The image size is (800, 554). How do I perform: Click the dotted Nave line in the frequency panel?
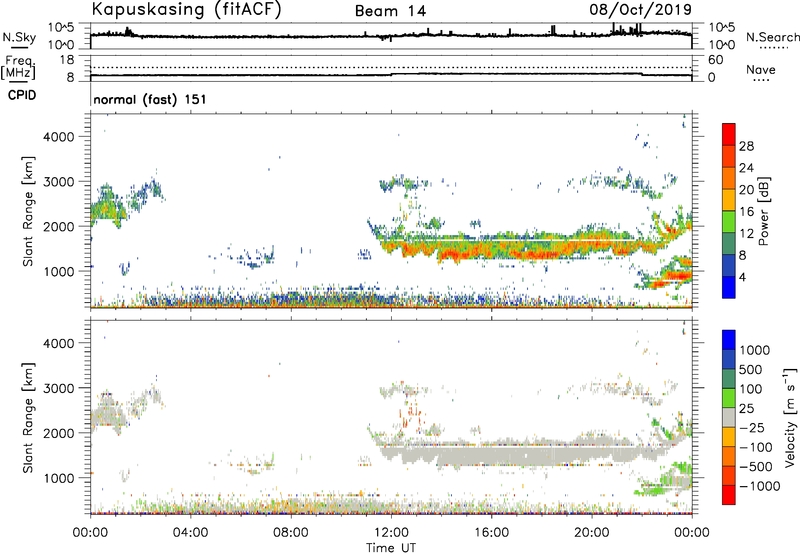[391, 67]
